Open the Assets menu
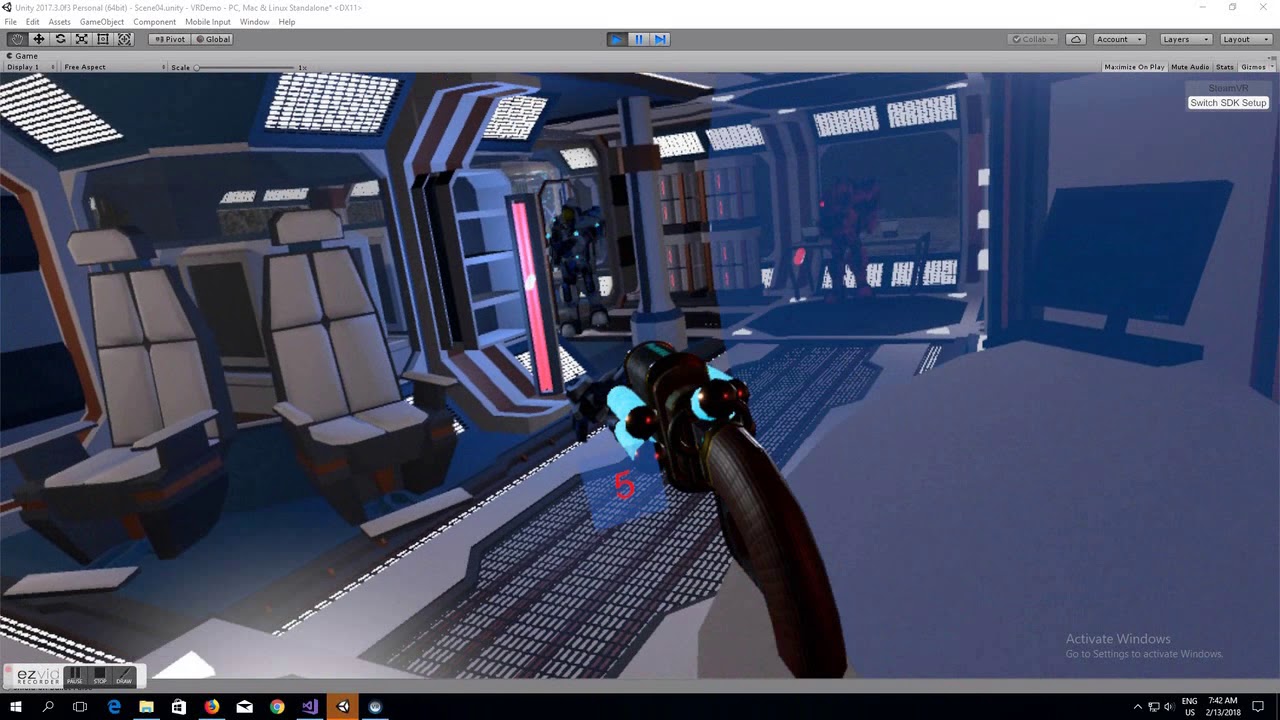The width and height of the screenshot is (1280, 720). tap(59, 22)
